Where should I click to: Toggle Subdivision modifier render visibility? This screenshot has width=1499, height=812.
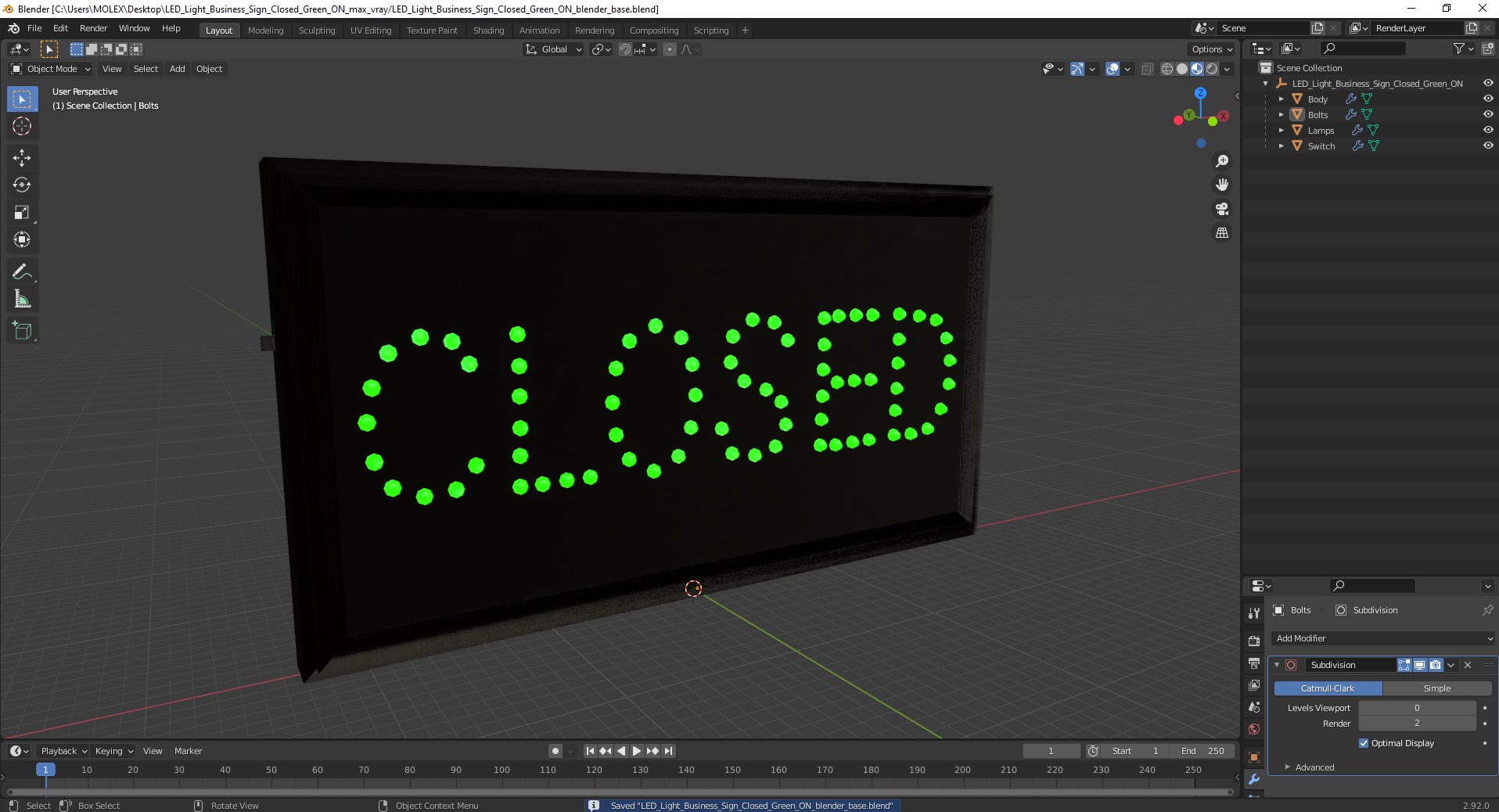[1435, 665]
